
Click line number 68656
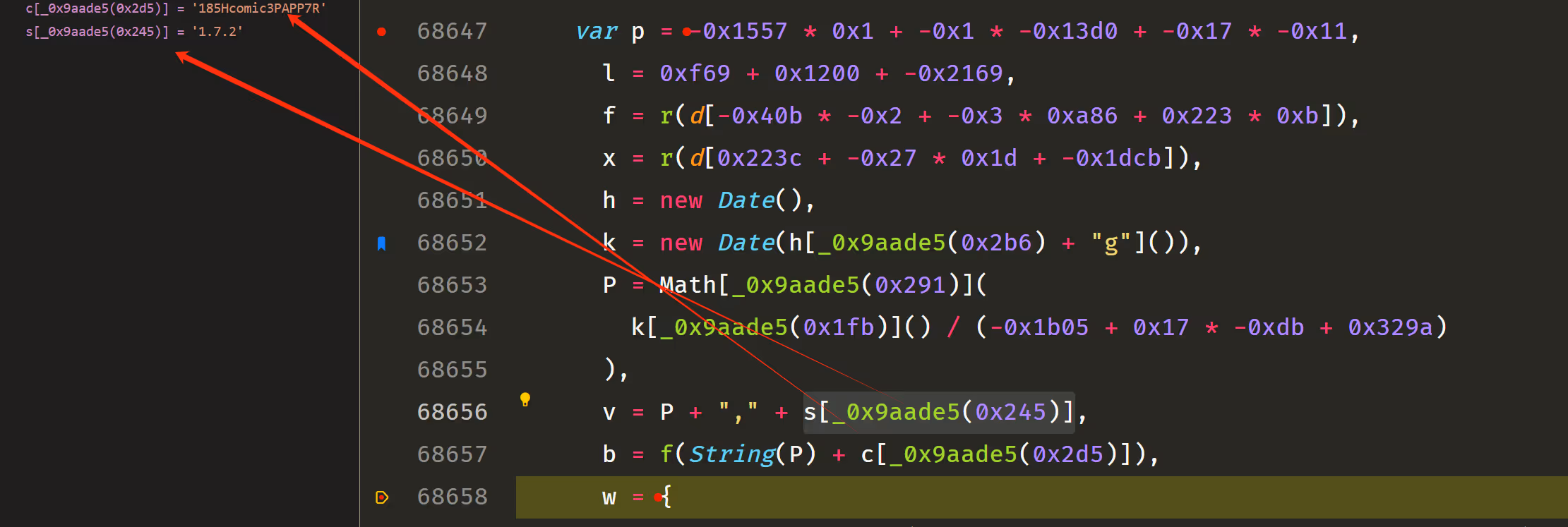[452, 412]
